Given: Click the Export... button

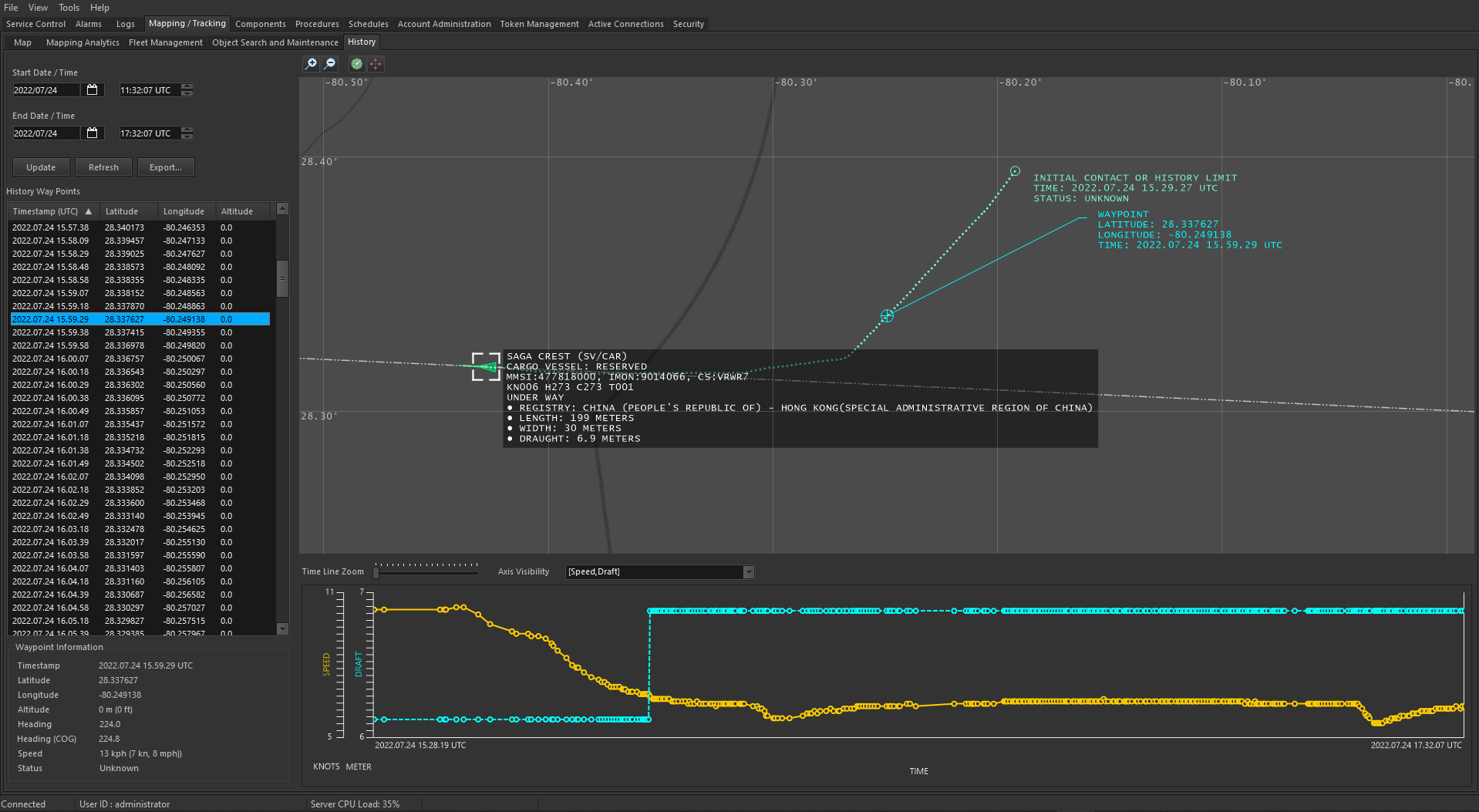Looking at the screenshot, I should point(166,167).
